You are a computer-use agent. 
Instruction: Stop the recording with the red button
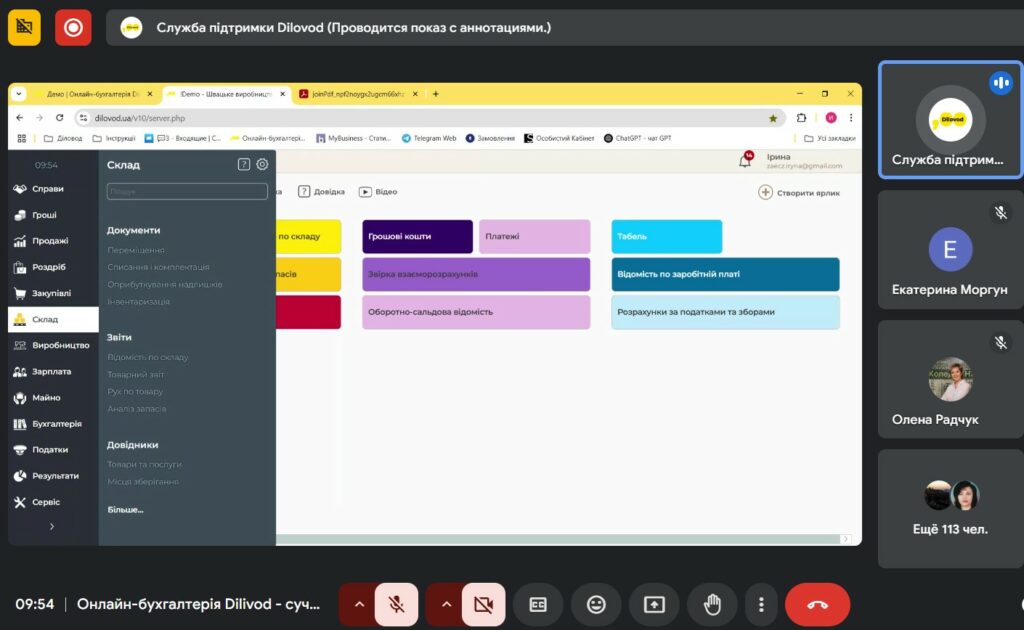tap(73, 27)
